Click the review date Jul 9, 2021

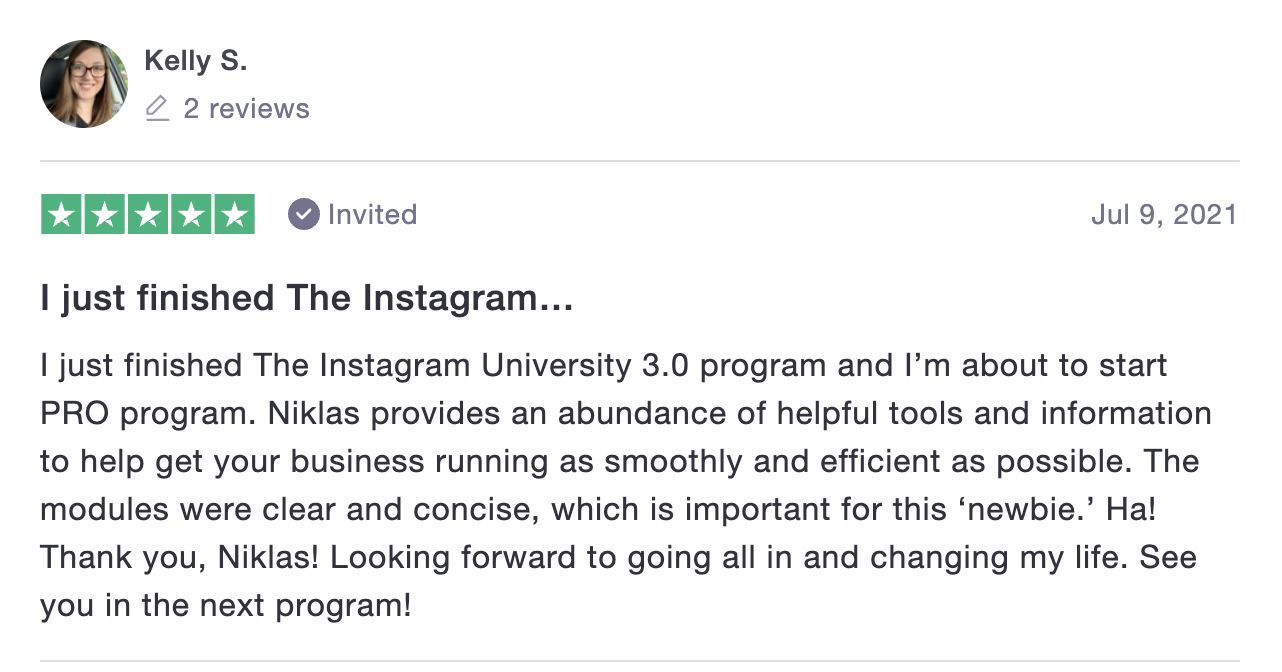[x=1164, y=214]
